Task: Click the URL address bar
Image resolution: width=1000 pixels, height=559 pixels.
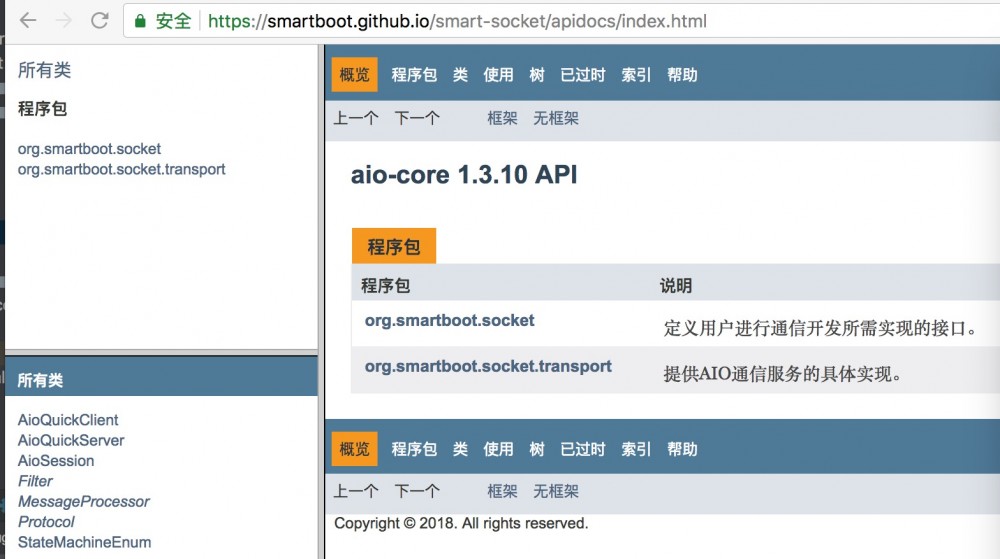Action: (561, 21)
